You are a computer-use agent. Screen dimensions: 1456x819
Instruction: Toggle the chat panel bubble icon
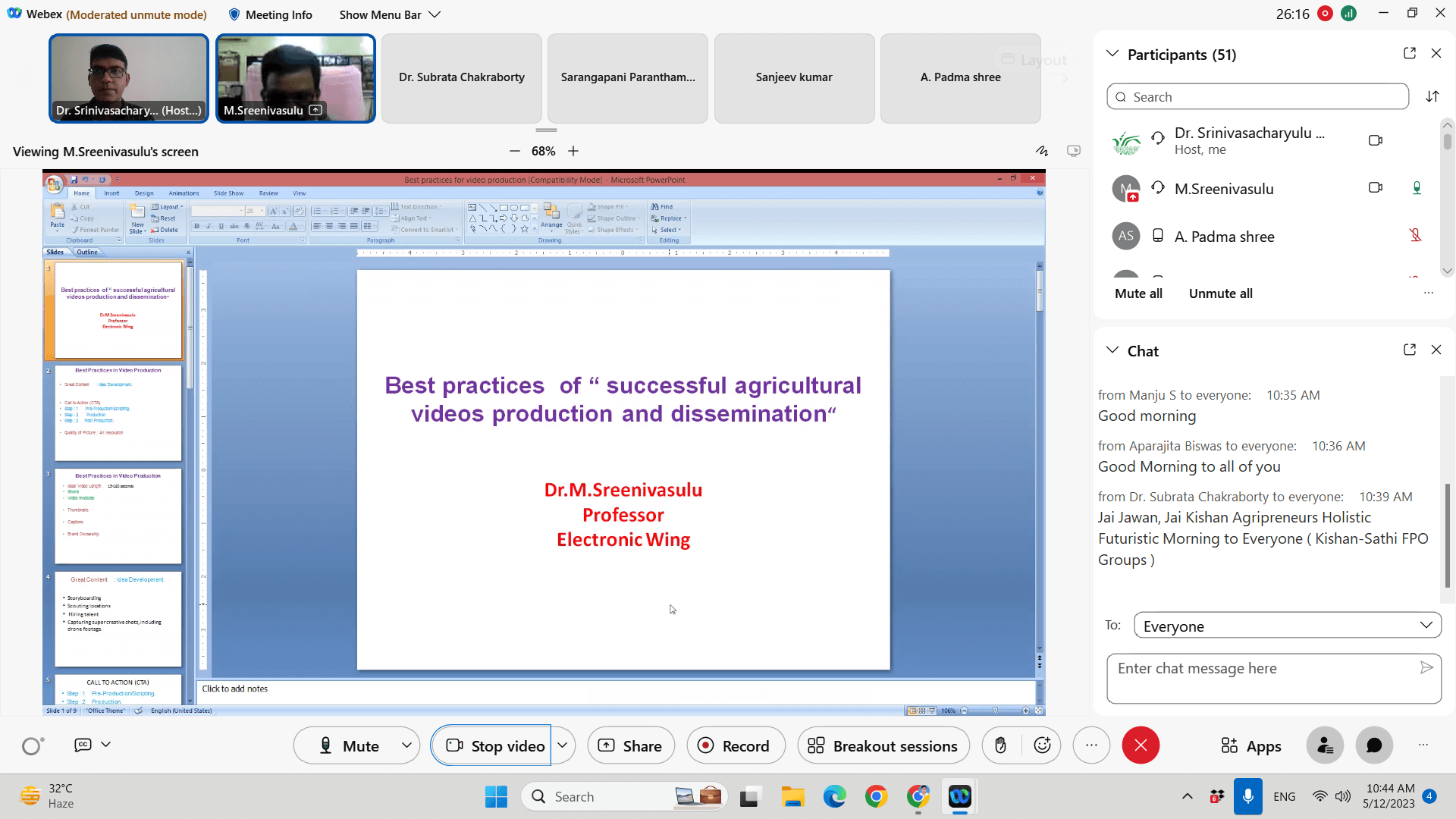(x=1373, y=745)
